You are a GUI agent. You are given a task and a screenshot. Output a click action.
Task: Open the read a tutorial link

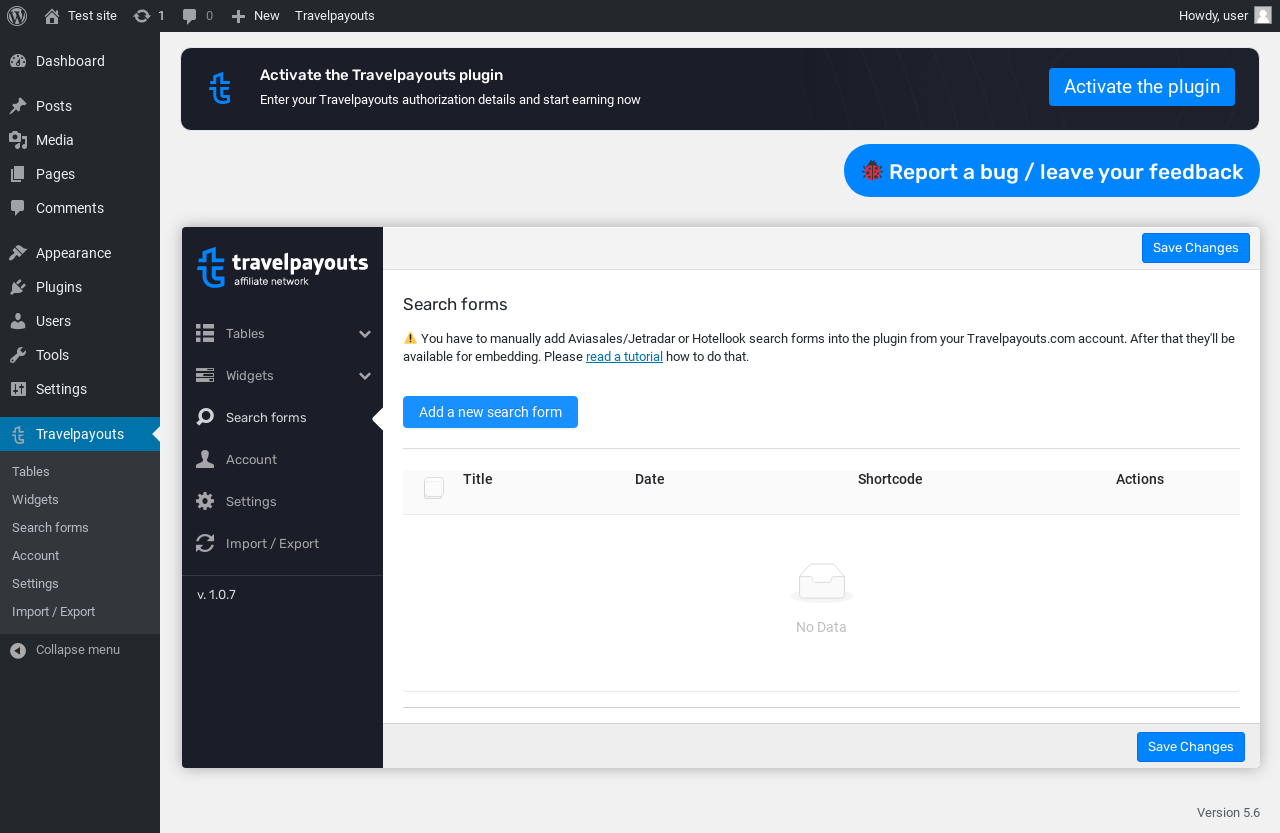click(624, 357)
